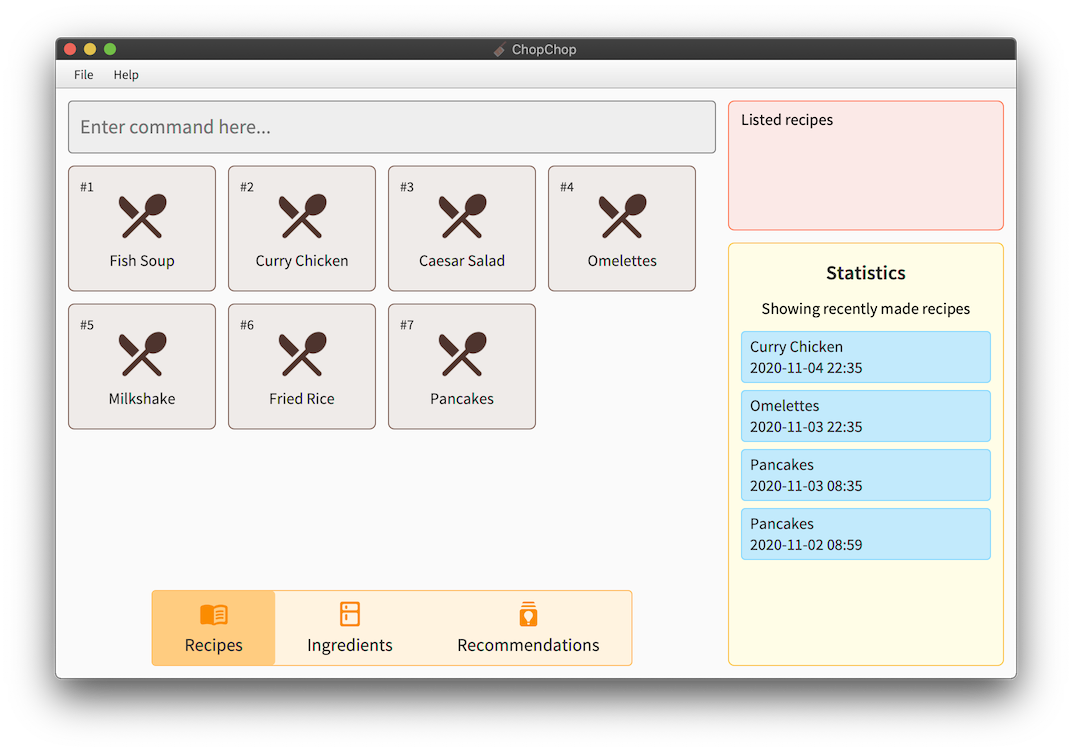Select the Fish Soup recipe name

tap(142, 260)
